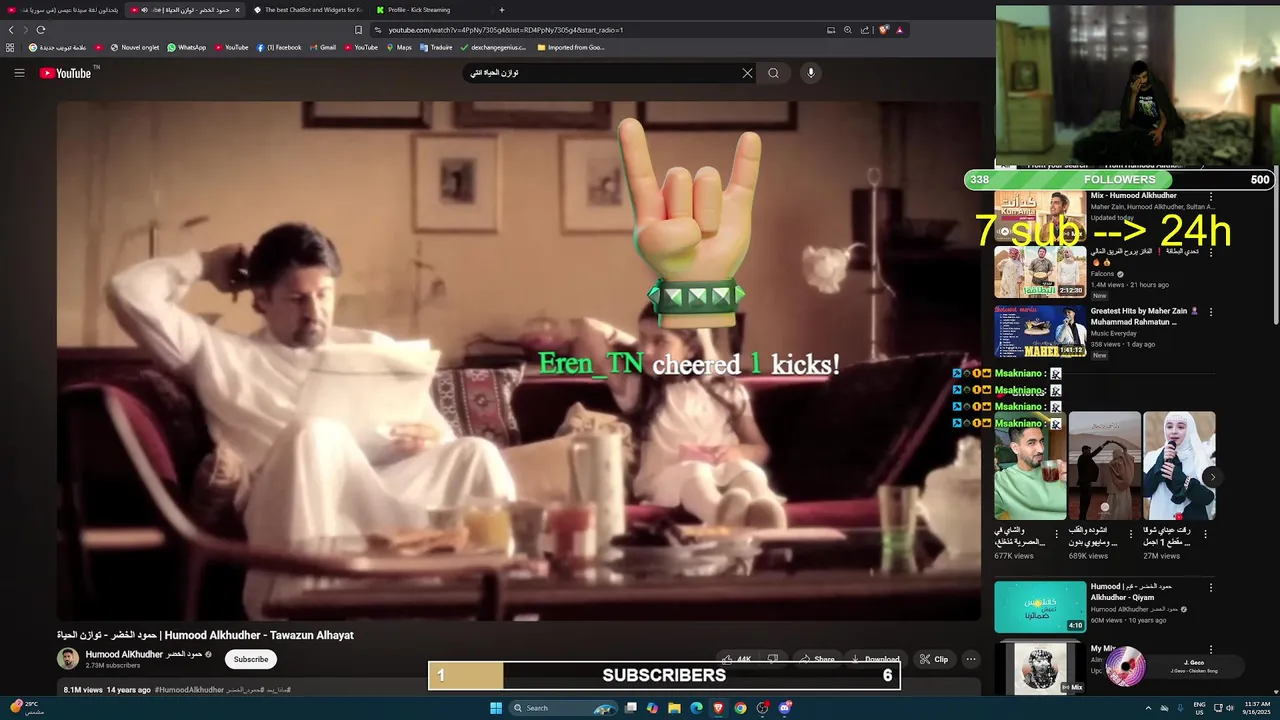Viewport: 1280px width, 720px height.
Task: Open a new browser tab
Action: tap(502, 10)
